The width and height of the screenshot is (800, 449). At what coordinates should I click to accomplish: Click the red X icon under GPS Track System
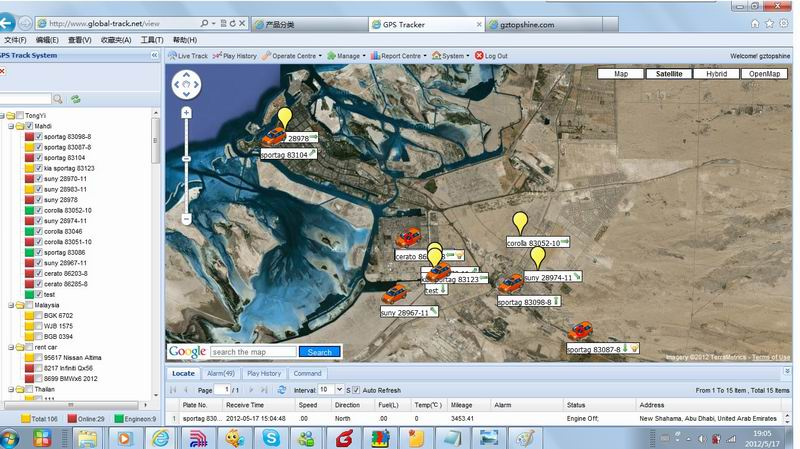tap(2, 71)
